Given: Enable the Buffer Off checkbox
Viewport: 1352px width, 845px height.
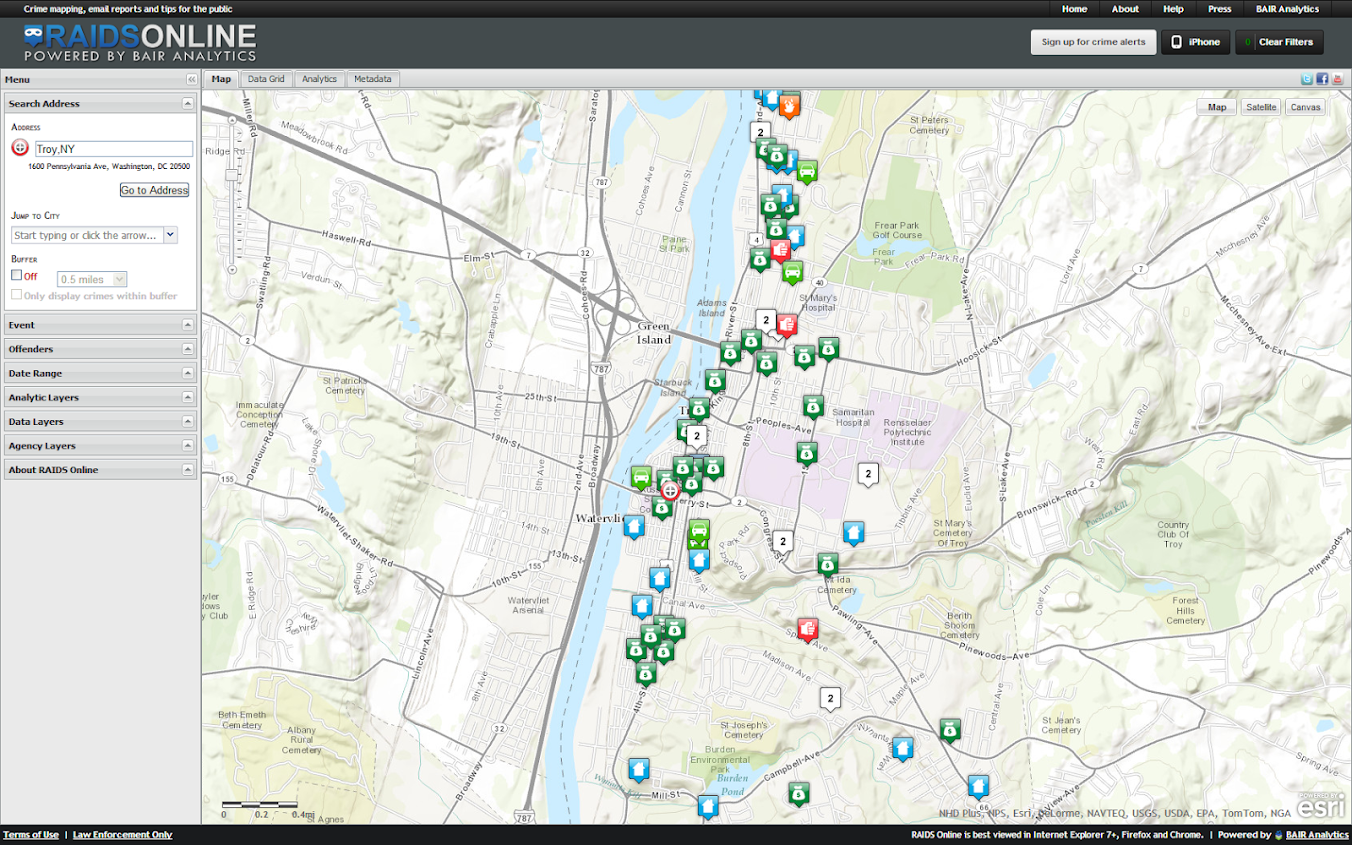Looking at the screenshot, I should (16, 275).
